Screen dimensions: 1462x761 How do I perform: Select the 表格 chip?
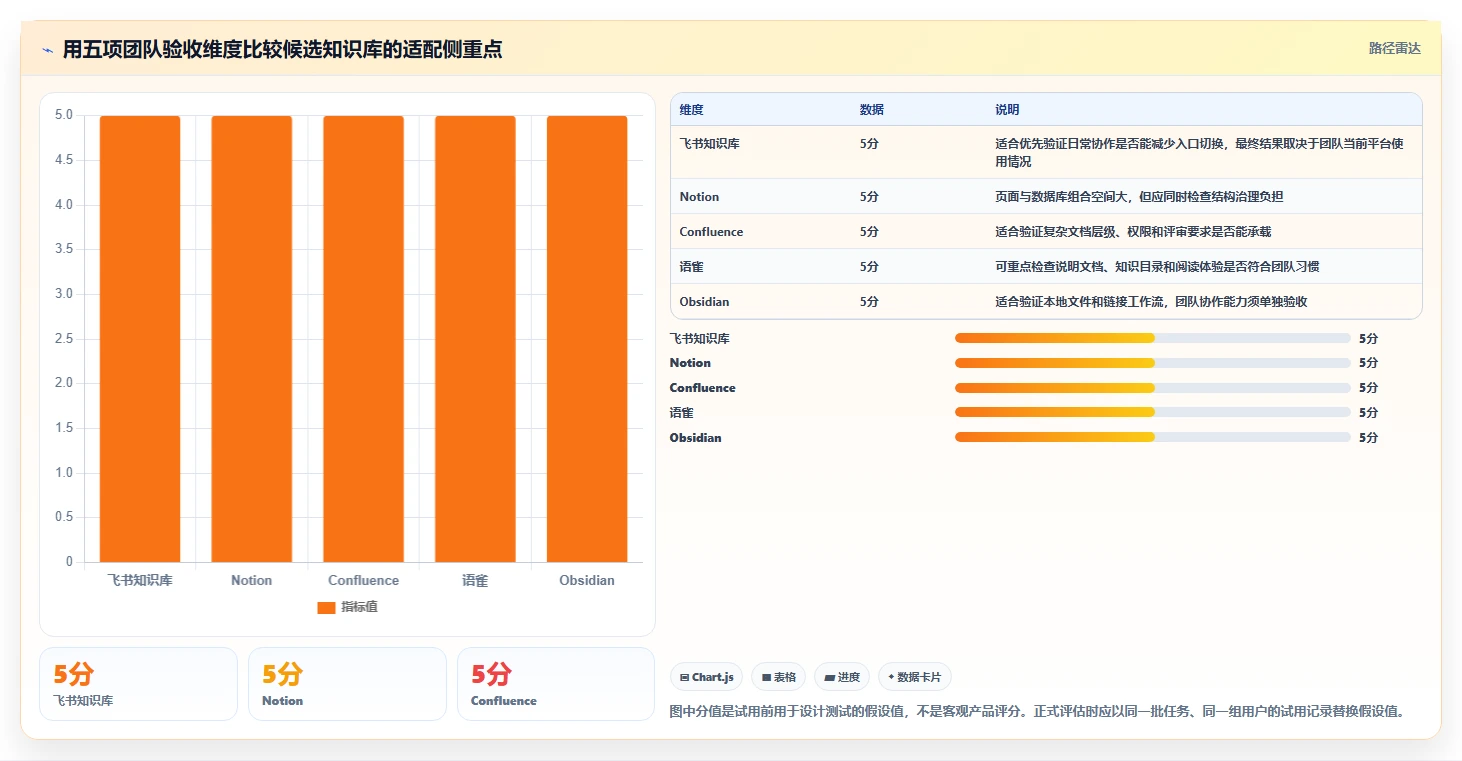[779, 677]
